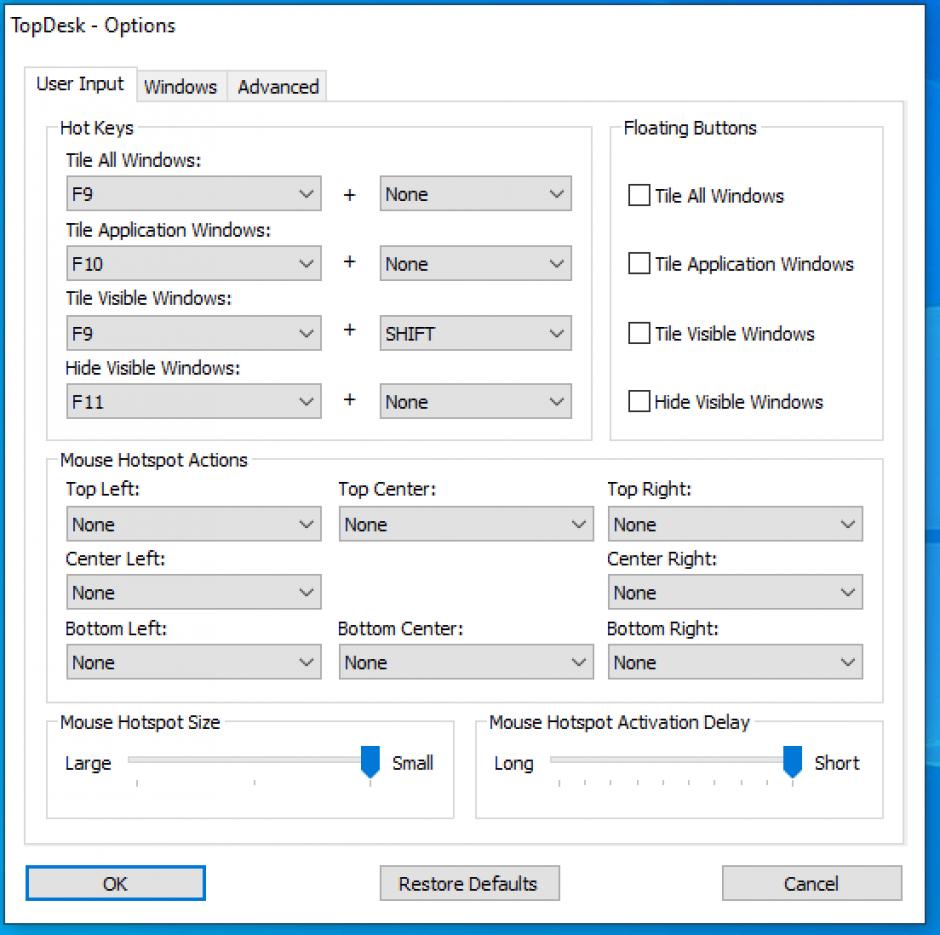This screenshot has height=935, width=940.
Task: Open the Top Left hotspot dropdown
Action: (194, 524)
